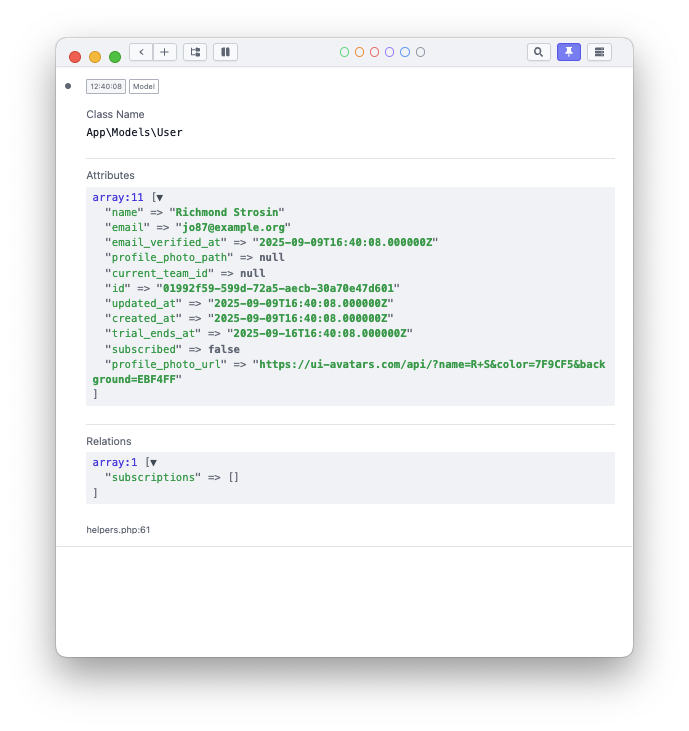Toggle the pin window on top button

[569, 52]
